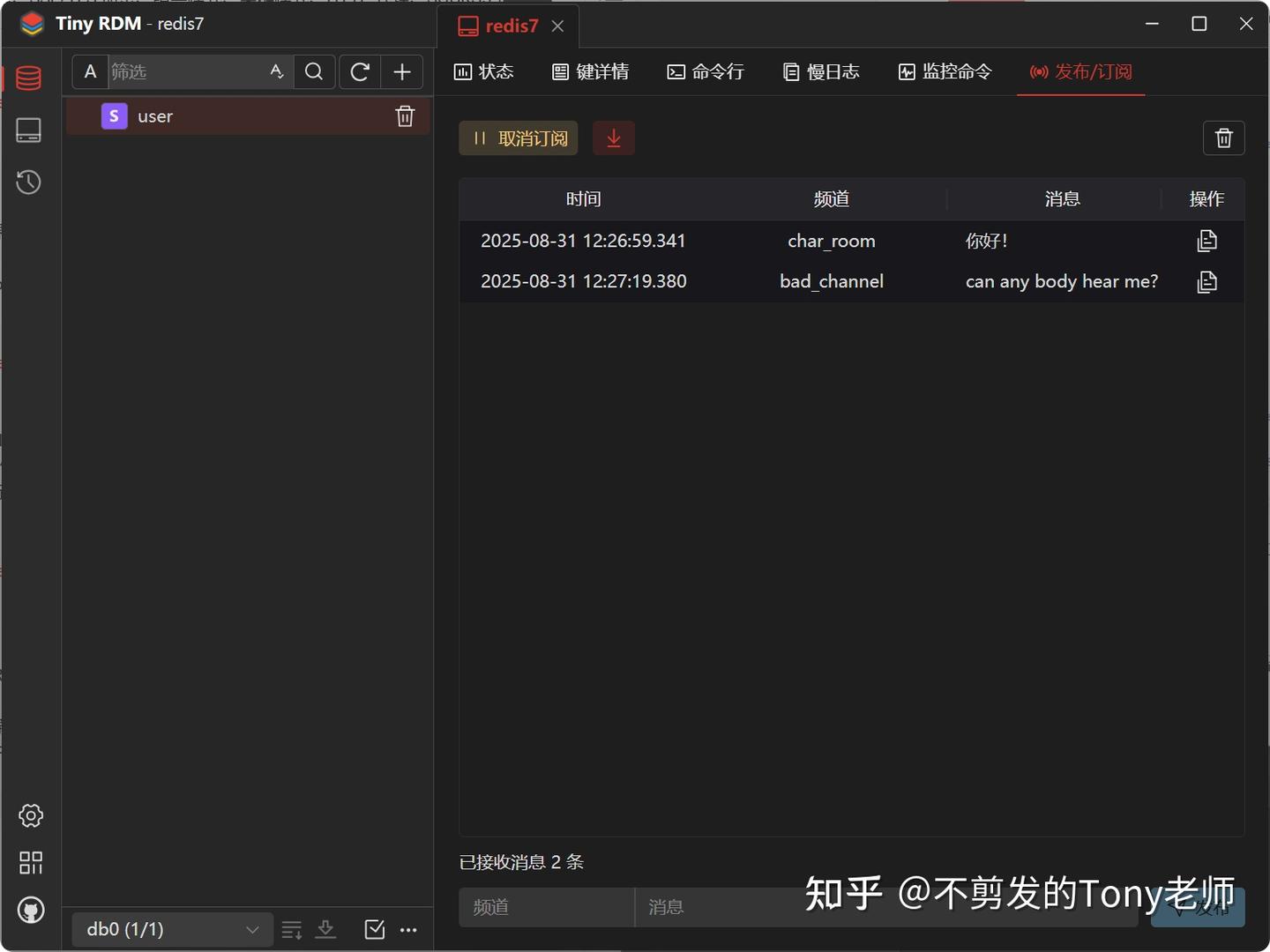Open the more options ellipsis menu at bottom

point(408,929)
